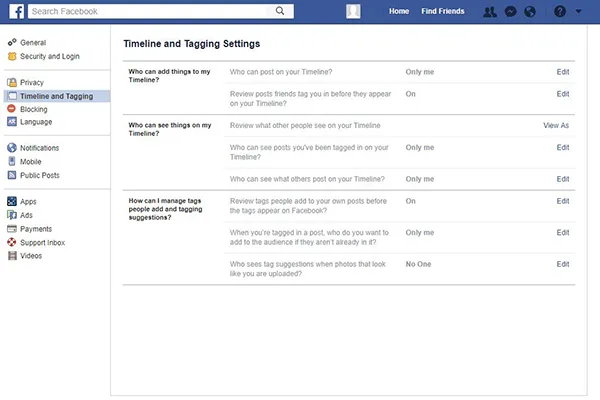
Task: Open Payments settings label
Action: tap(36, 229)
